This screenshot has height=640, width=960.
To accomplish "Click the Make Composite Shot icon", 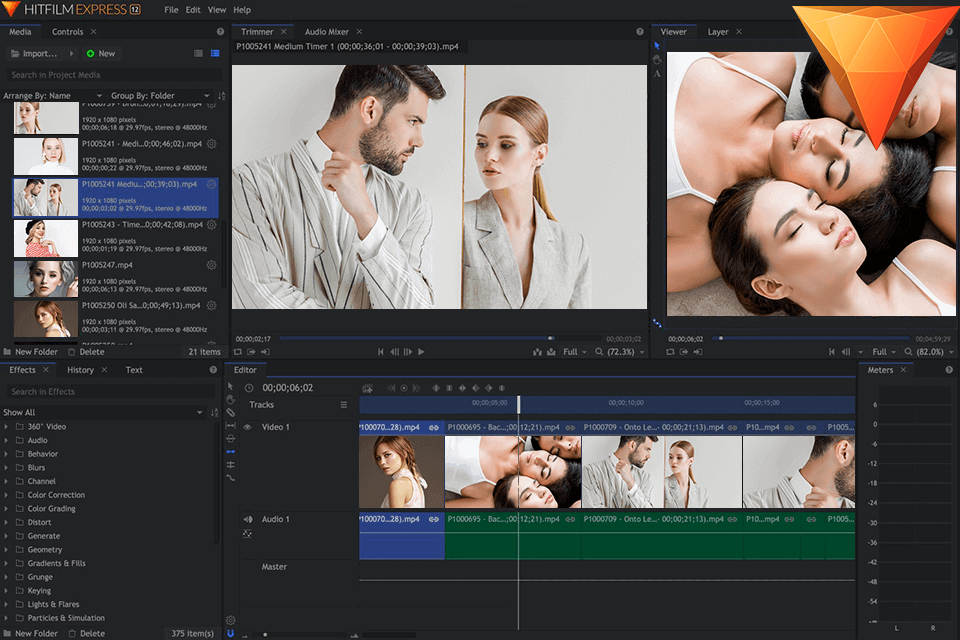I will [x=367, y=388].
